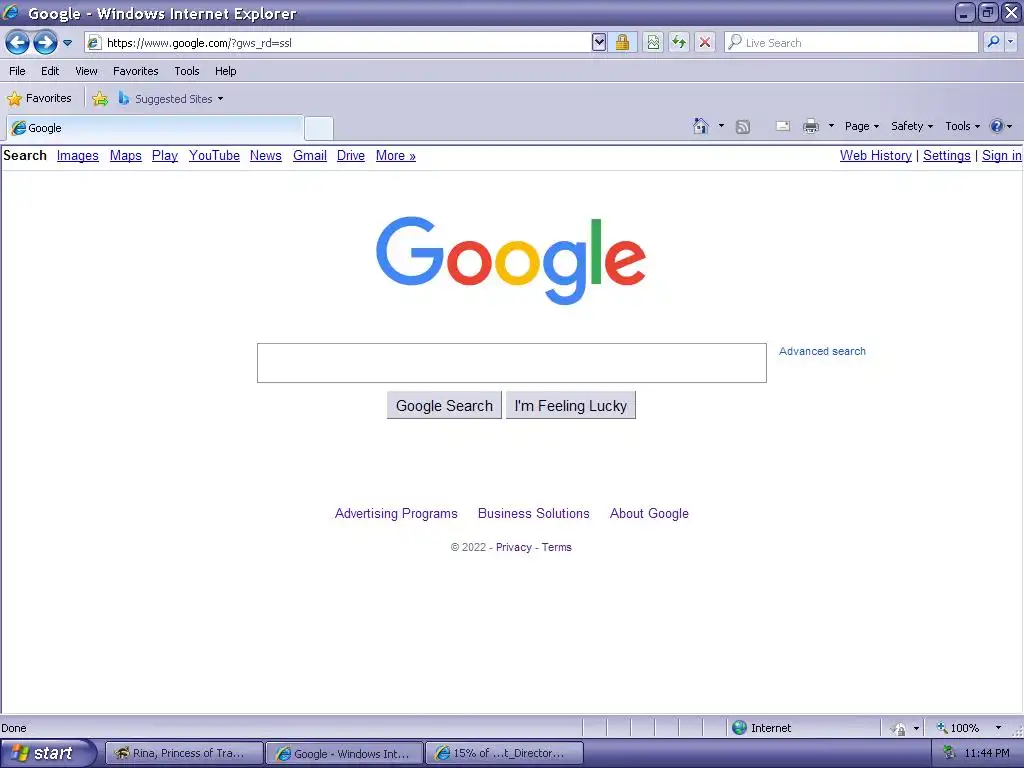This screenshot has width=1024, height=768.
Task: Open the Windows start button
Action: [x=47, y=753]
